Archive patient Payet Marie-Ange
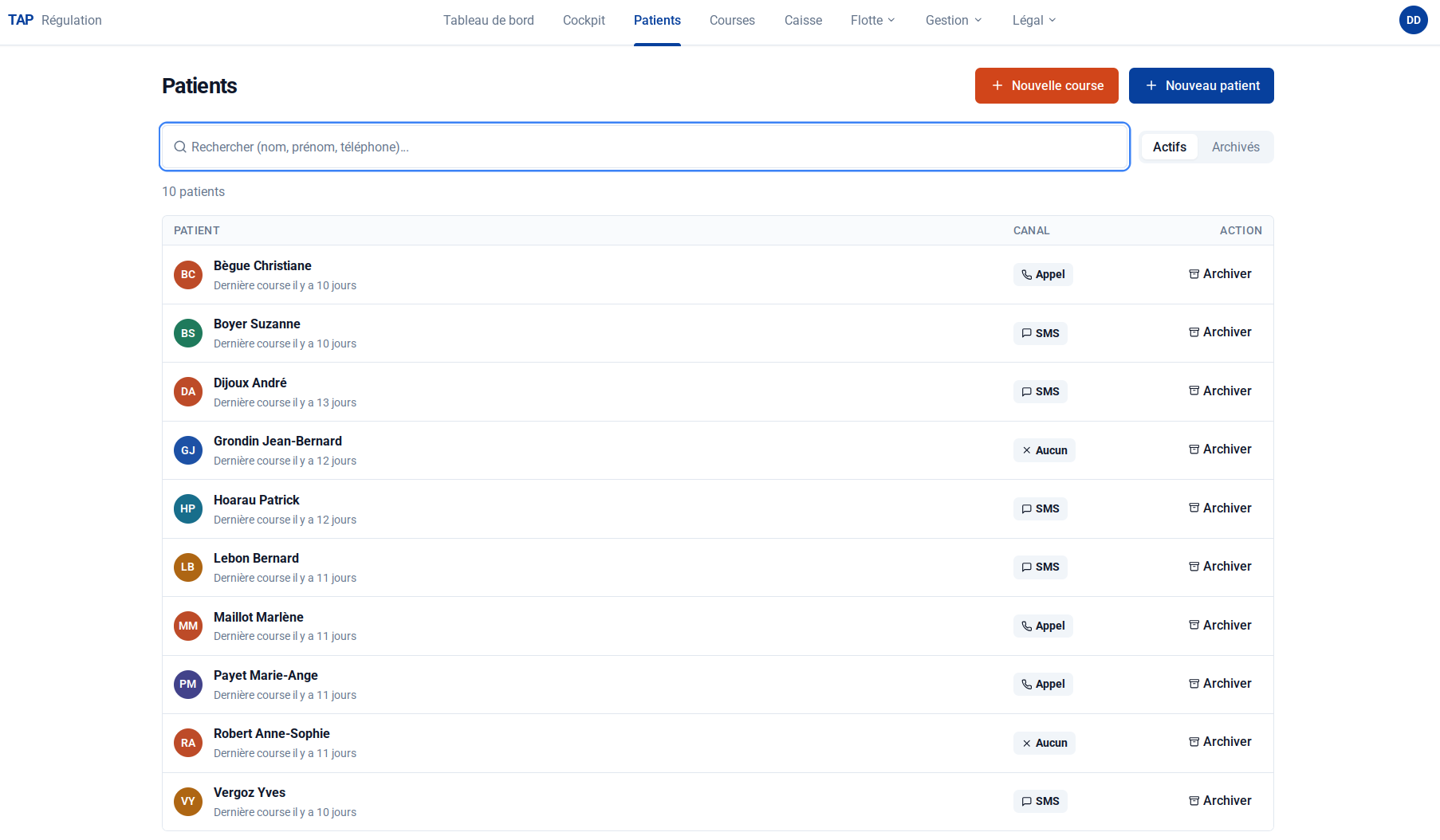Image resolution: width=1440 pixels, height=840 pixels. (1220, 684)
